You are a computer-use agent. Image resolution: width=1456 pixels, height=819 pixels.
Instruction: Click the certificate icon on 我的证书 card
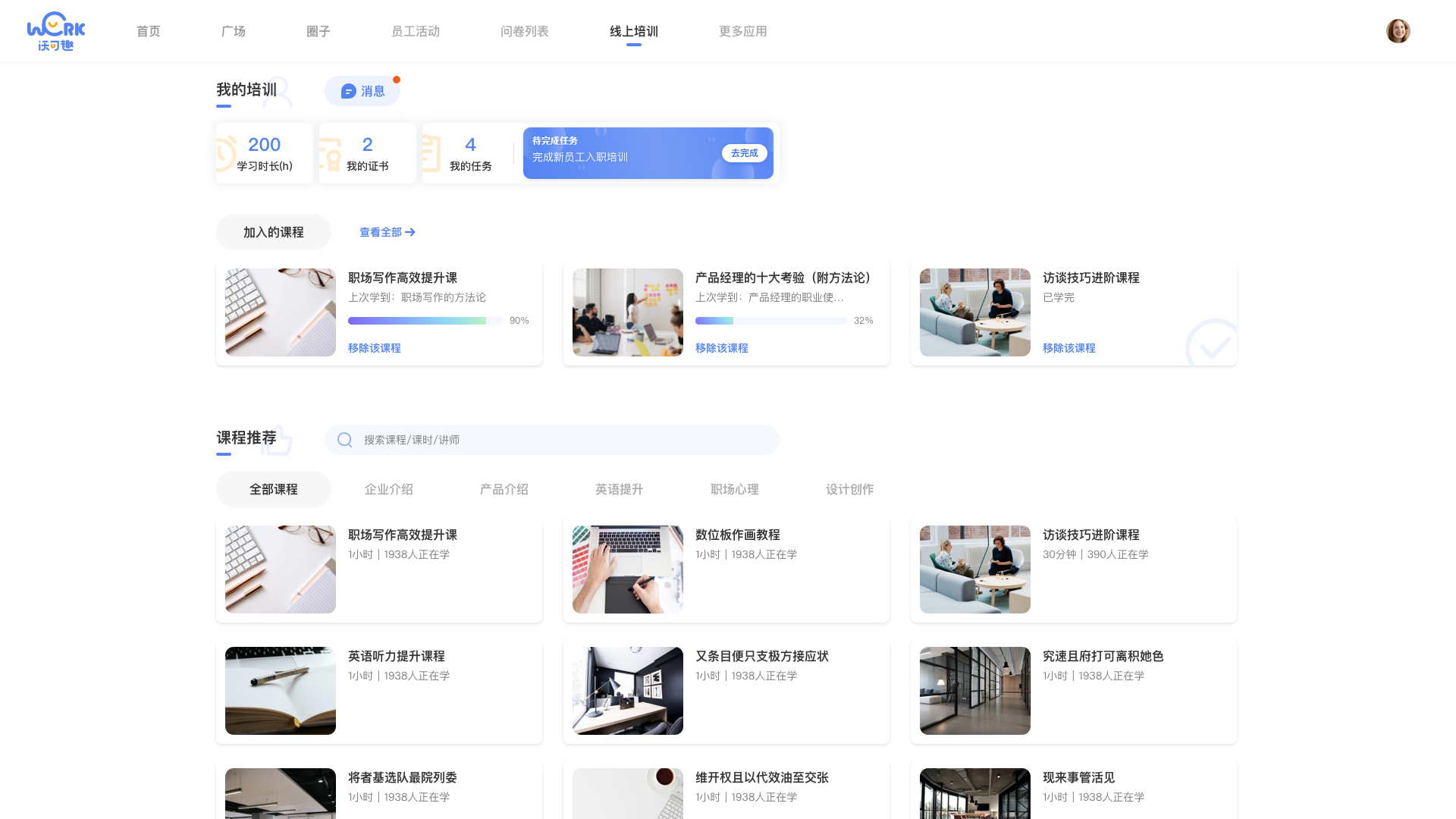click(329, 152)
